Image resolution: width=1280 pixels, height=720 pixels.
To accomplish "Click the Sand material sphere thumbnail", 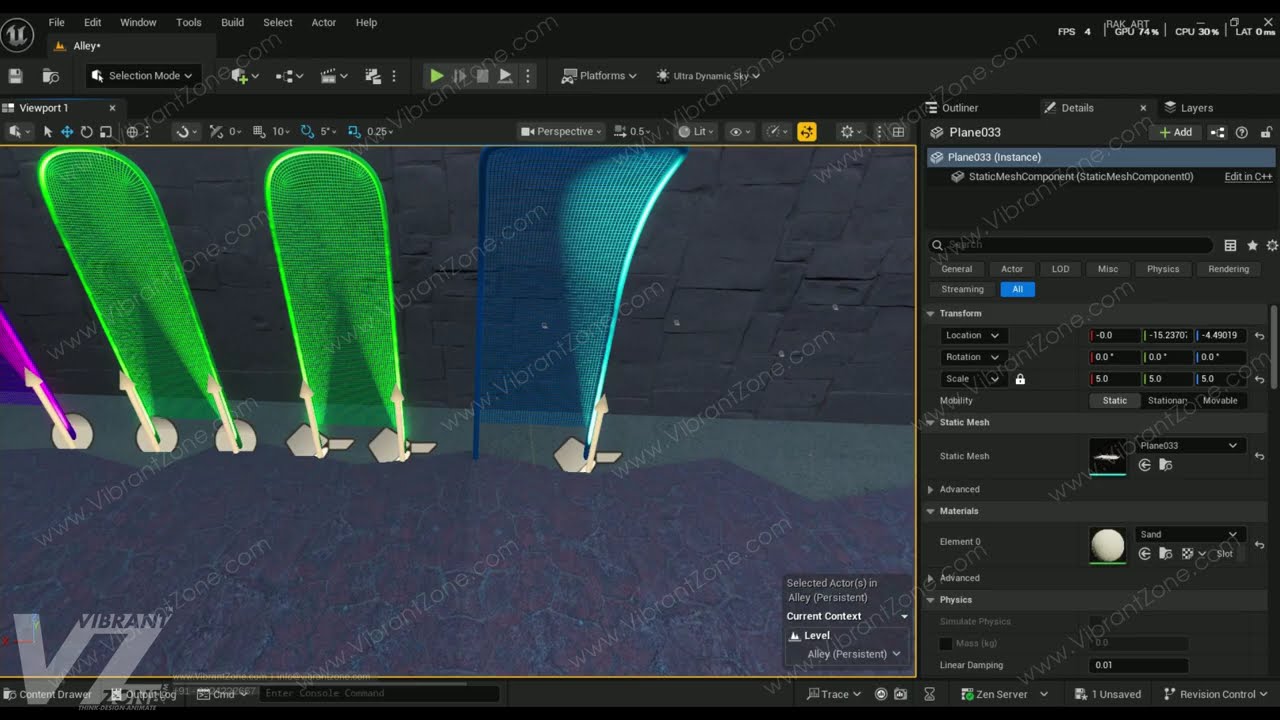I will (1107, 546).
